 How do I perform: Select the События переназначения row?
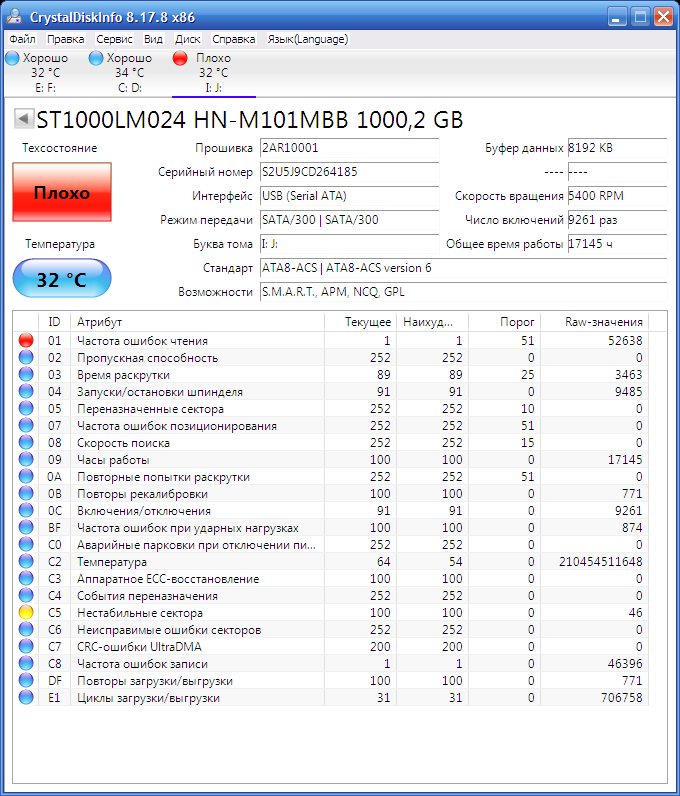331,595
